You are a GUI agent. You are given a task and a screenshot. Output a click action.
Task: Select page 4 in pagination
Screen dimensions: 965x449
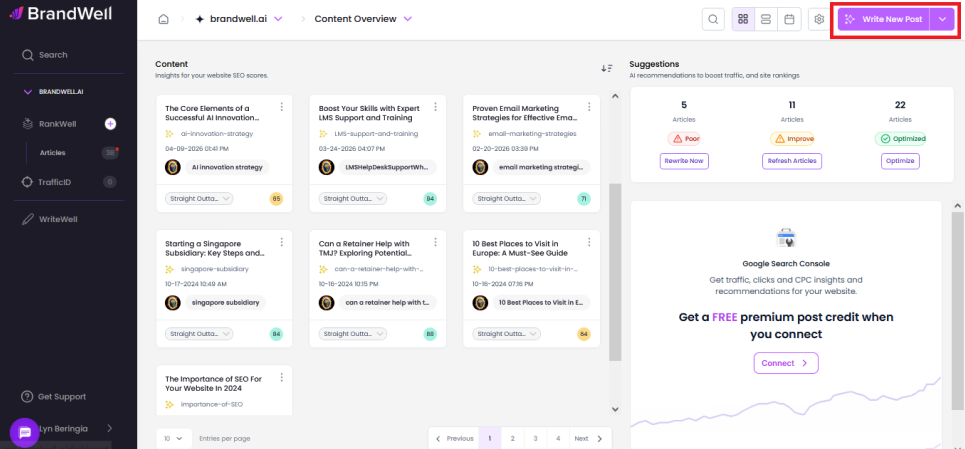pos(558,439)
